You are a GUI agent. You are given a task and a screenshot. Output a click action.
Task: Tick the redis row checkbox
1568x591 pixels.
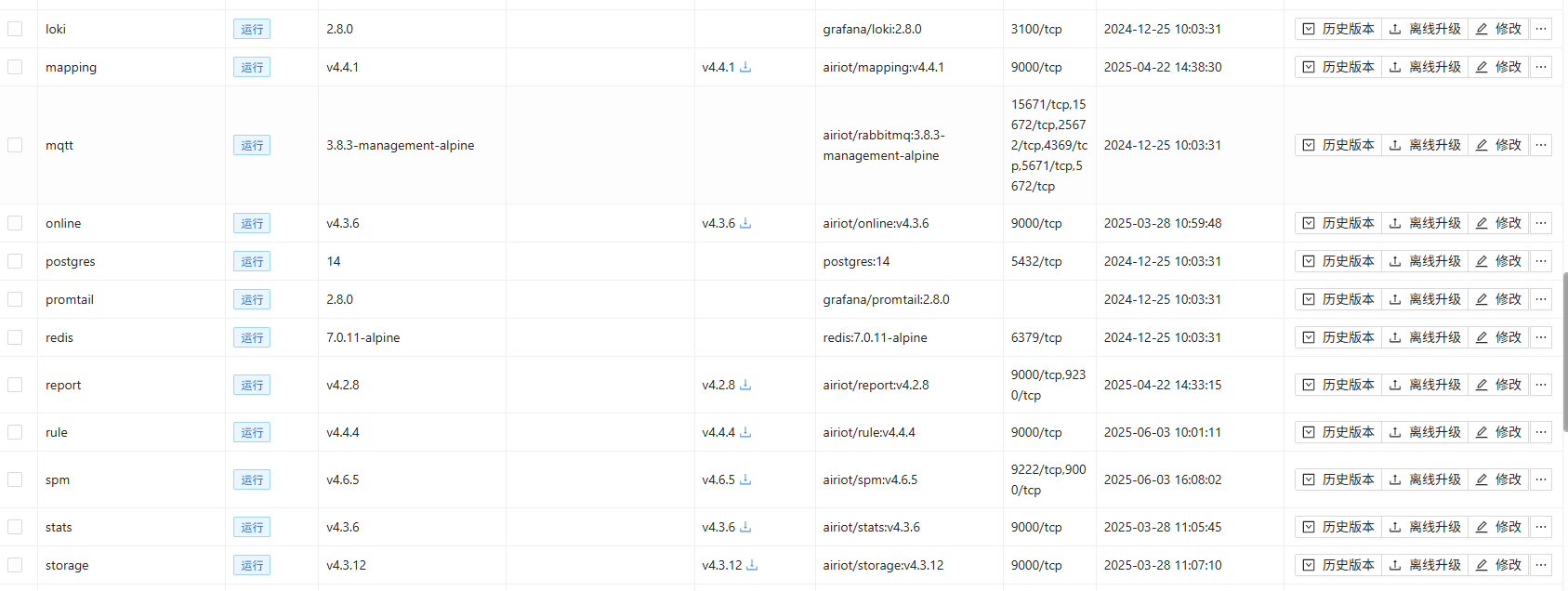click(x=15, y=337)
